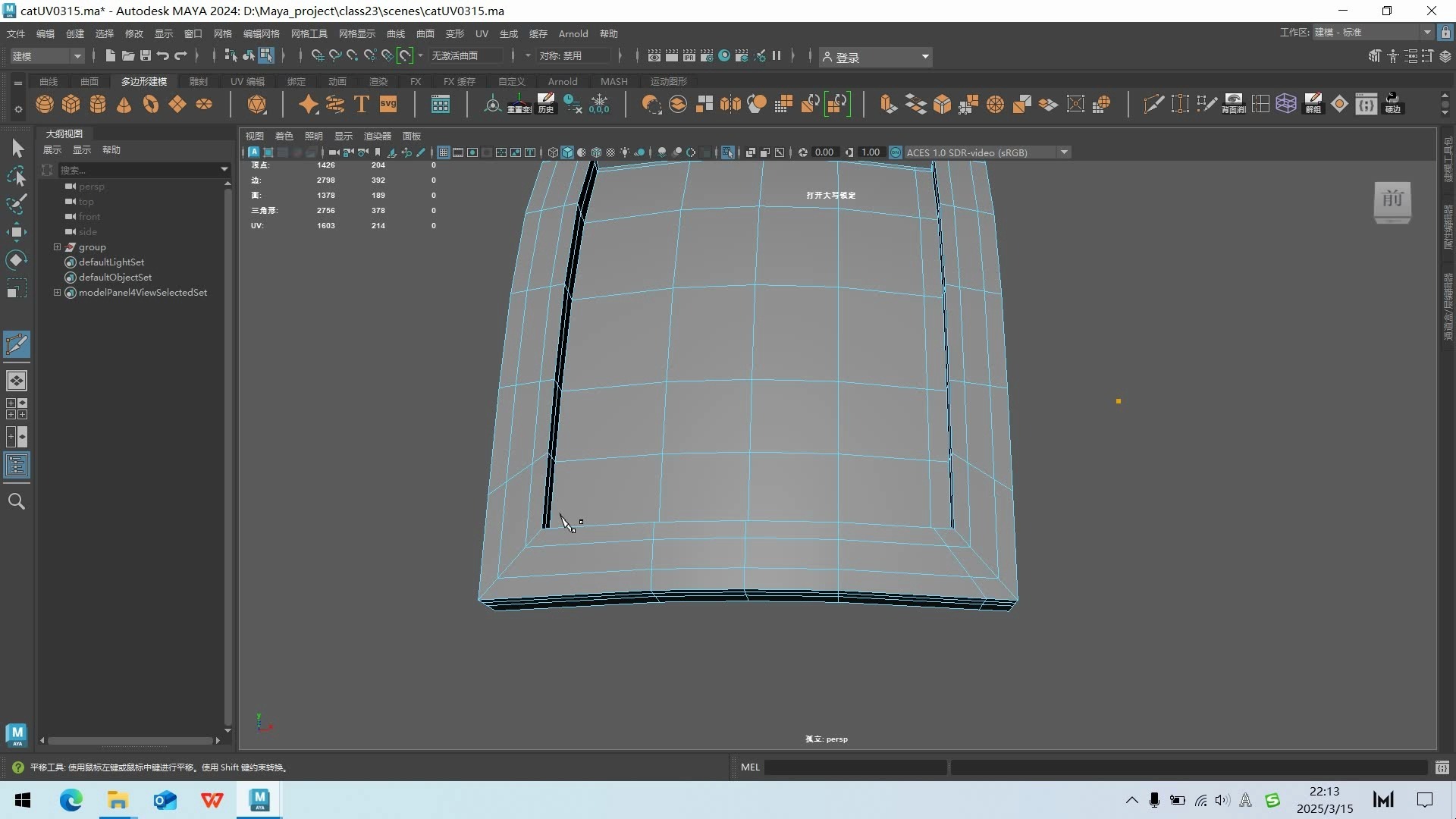Toggle snap to grids on status line
1456x819 pixels.
[x=318, y=56]
